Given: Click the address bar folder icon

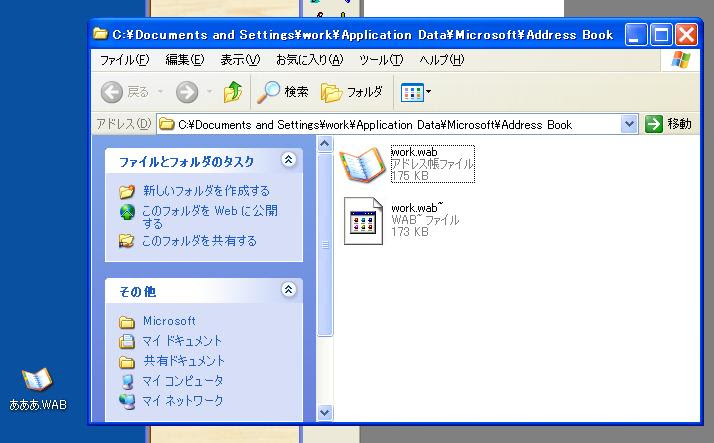Looking at the screenshot, I should click(x=167, y=124).
